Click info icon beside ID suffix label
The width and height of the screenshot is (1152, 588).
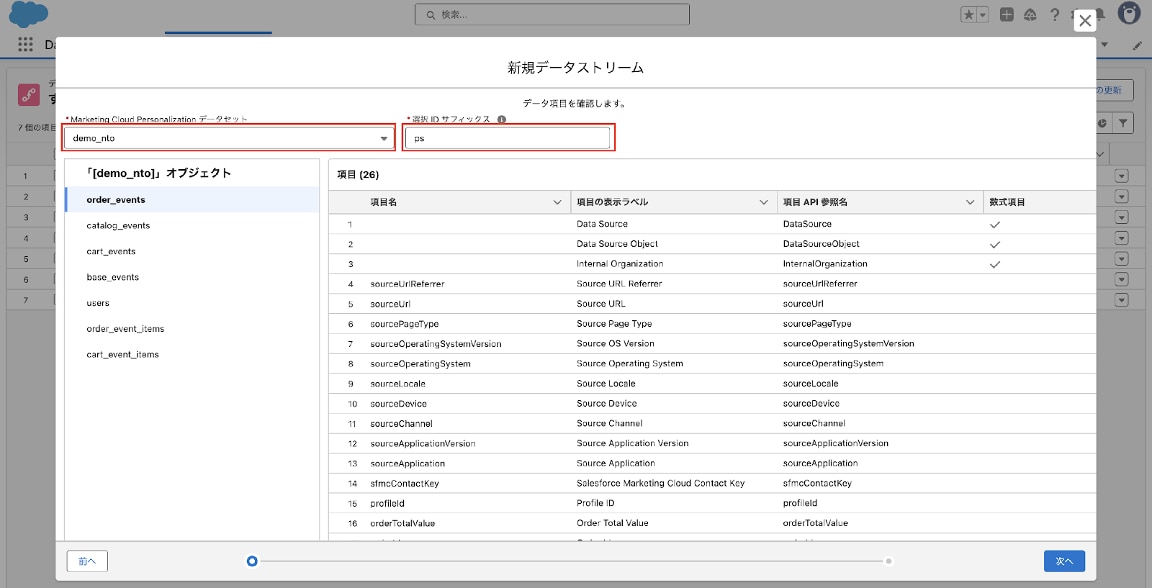(501, 119)
